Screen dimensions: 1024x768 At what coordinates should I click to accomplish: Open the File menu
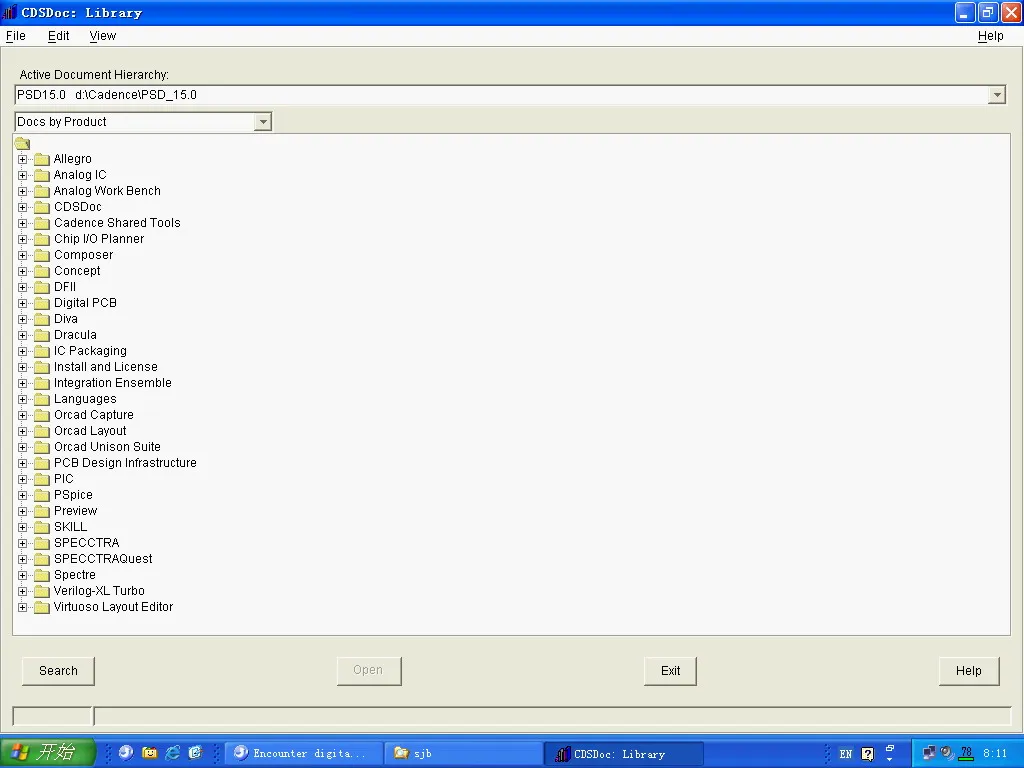[16, 36]
